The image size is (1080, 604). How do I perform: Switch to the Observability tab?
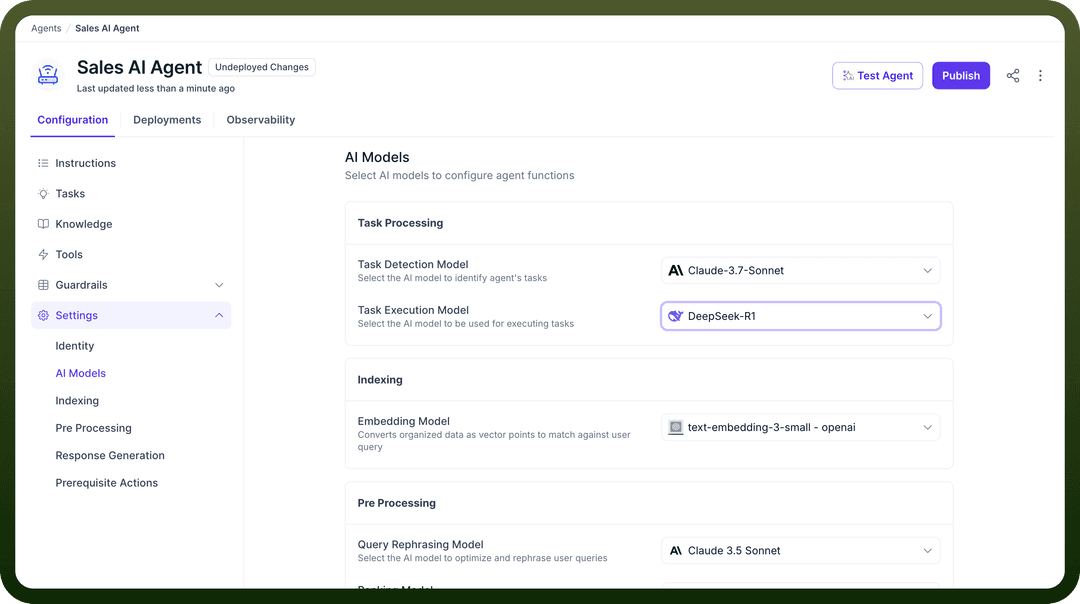click(260, 120)
